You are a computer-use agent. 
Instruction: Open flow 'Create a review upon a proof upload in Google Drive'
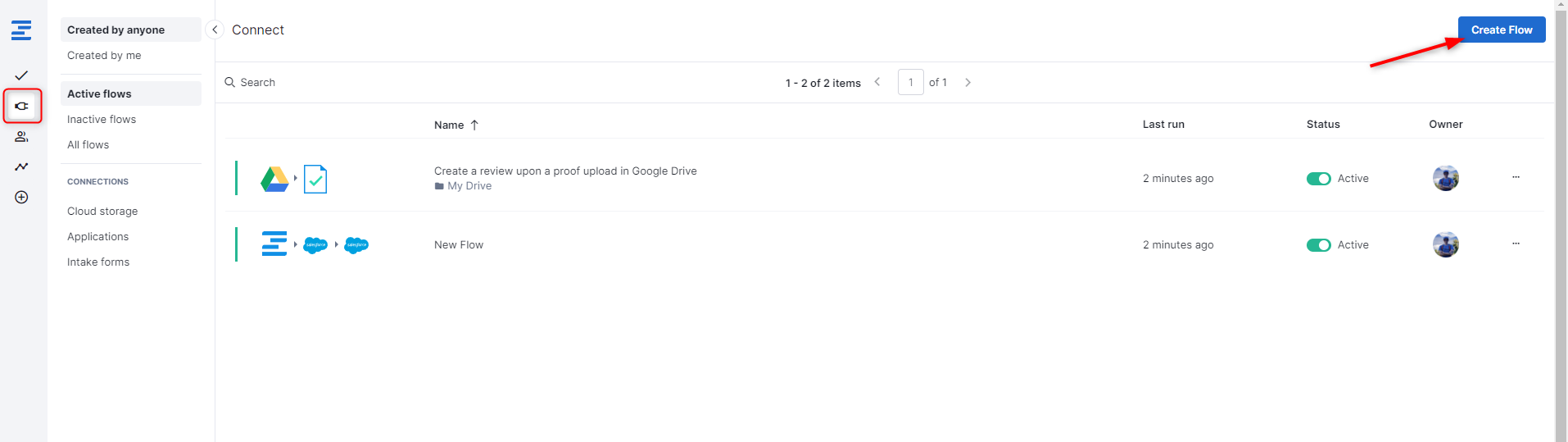[565, 171]
